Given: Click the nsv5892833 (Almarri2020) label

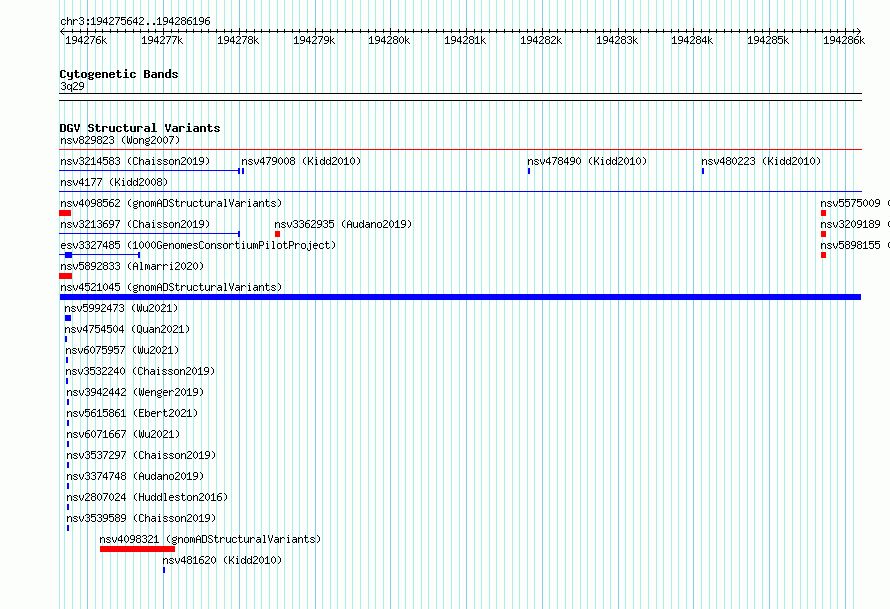Looking at the screenshot, I should pos(132,266).
